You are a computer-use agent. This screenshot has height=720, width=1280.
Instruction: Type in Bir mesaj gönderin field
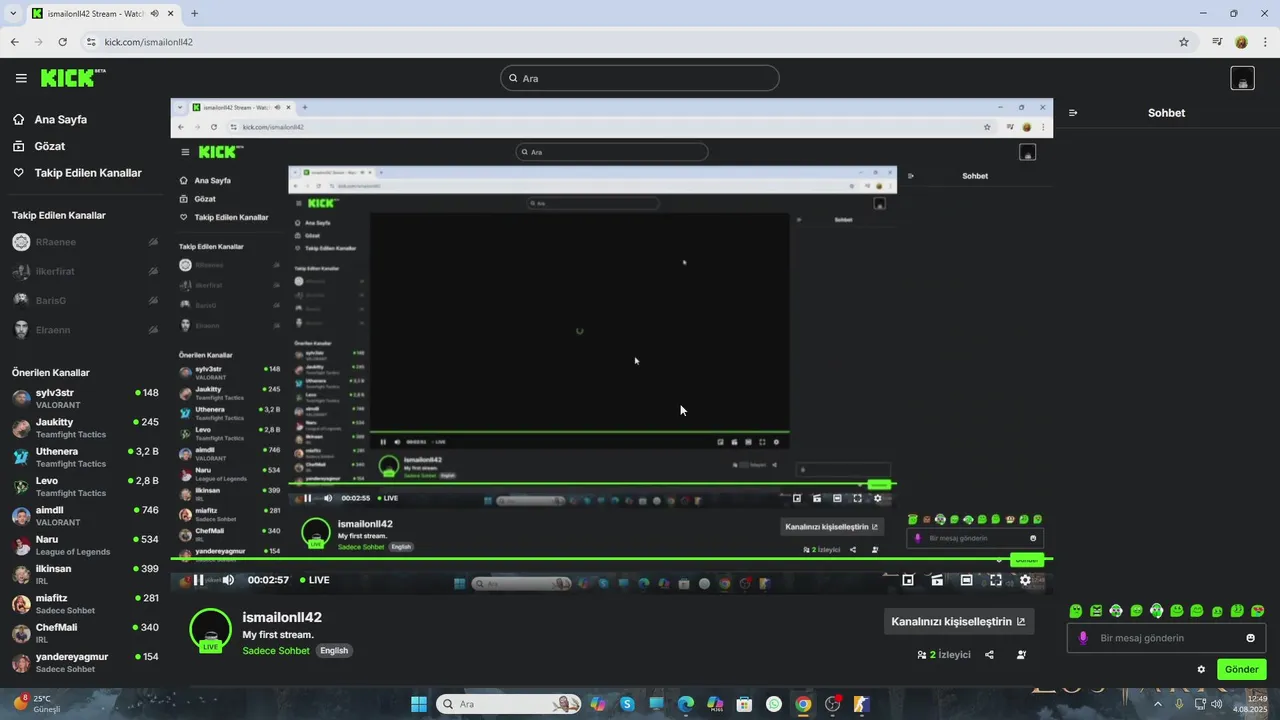1166,638
